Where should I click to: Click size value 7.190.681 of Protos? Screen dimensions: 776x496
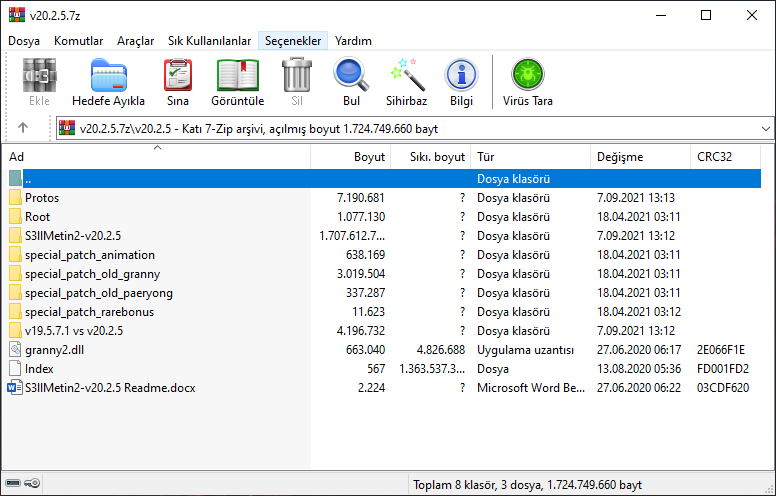[x=361, y=198]
